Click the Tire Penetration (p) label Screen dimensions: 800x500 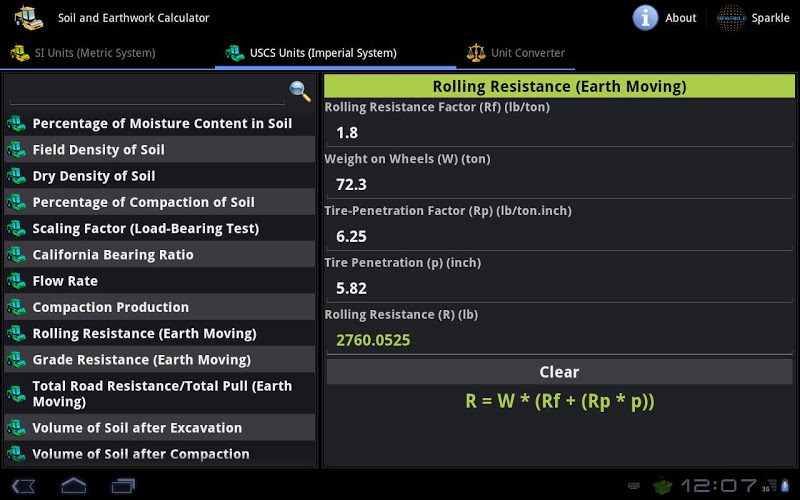(x=403, y=263)
